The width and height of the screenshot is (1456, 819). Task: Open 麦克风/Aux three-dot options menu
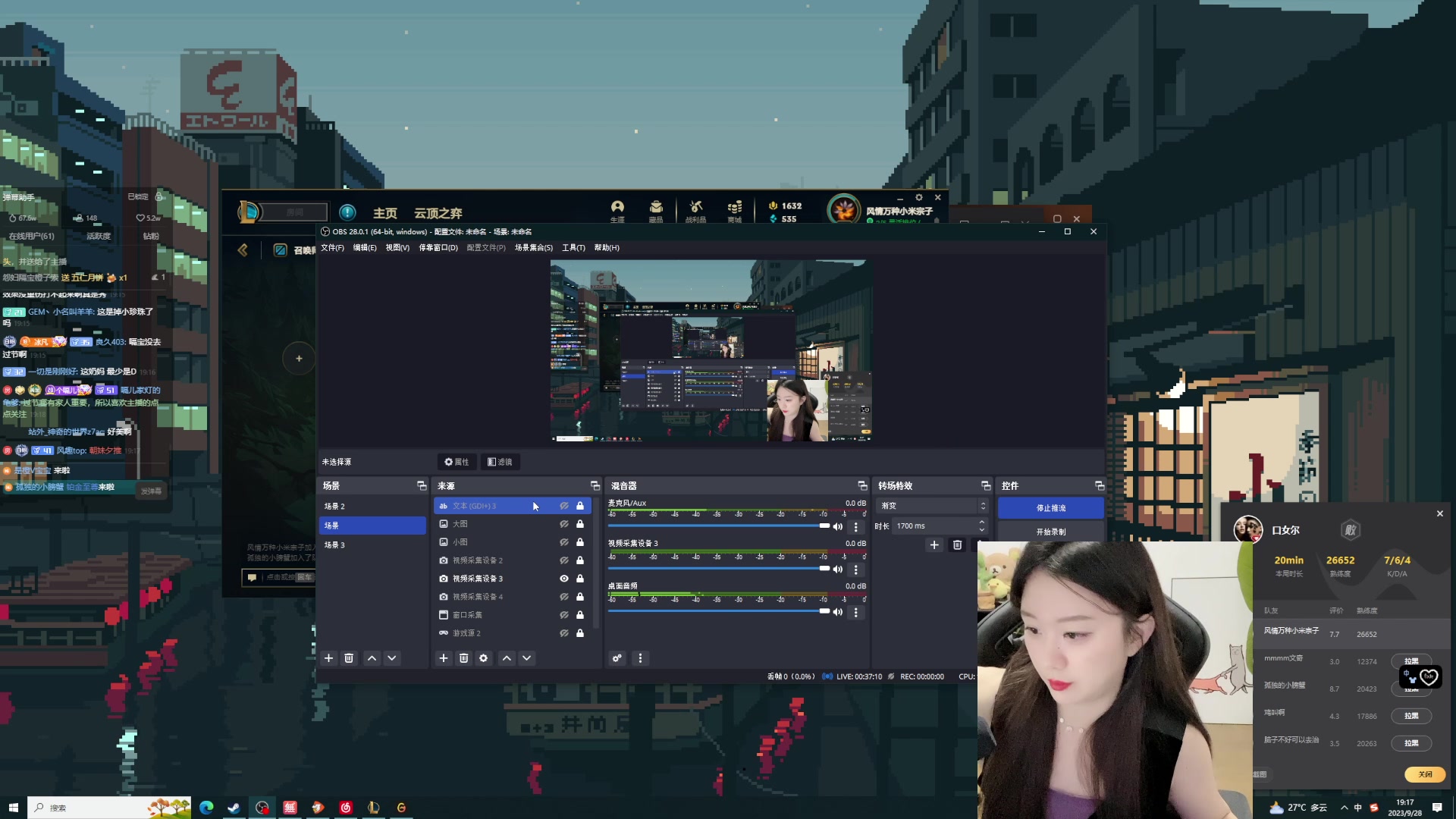point(856,526)
